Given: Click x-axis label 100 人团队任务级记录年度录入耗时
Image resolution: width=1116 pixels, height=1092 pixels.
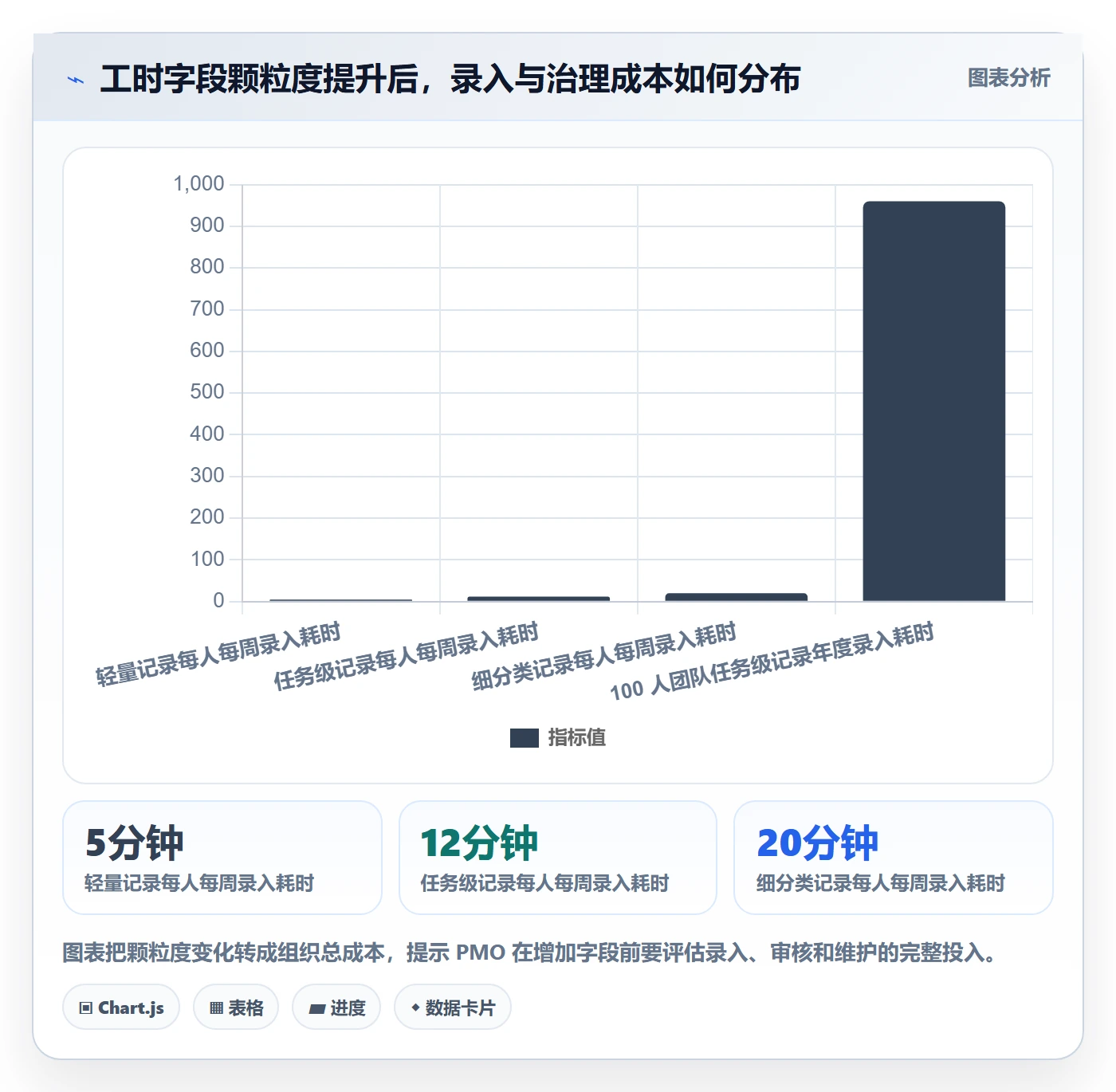Looking at the screenshot, I should pos(772,662).
